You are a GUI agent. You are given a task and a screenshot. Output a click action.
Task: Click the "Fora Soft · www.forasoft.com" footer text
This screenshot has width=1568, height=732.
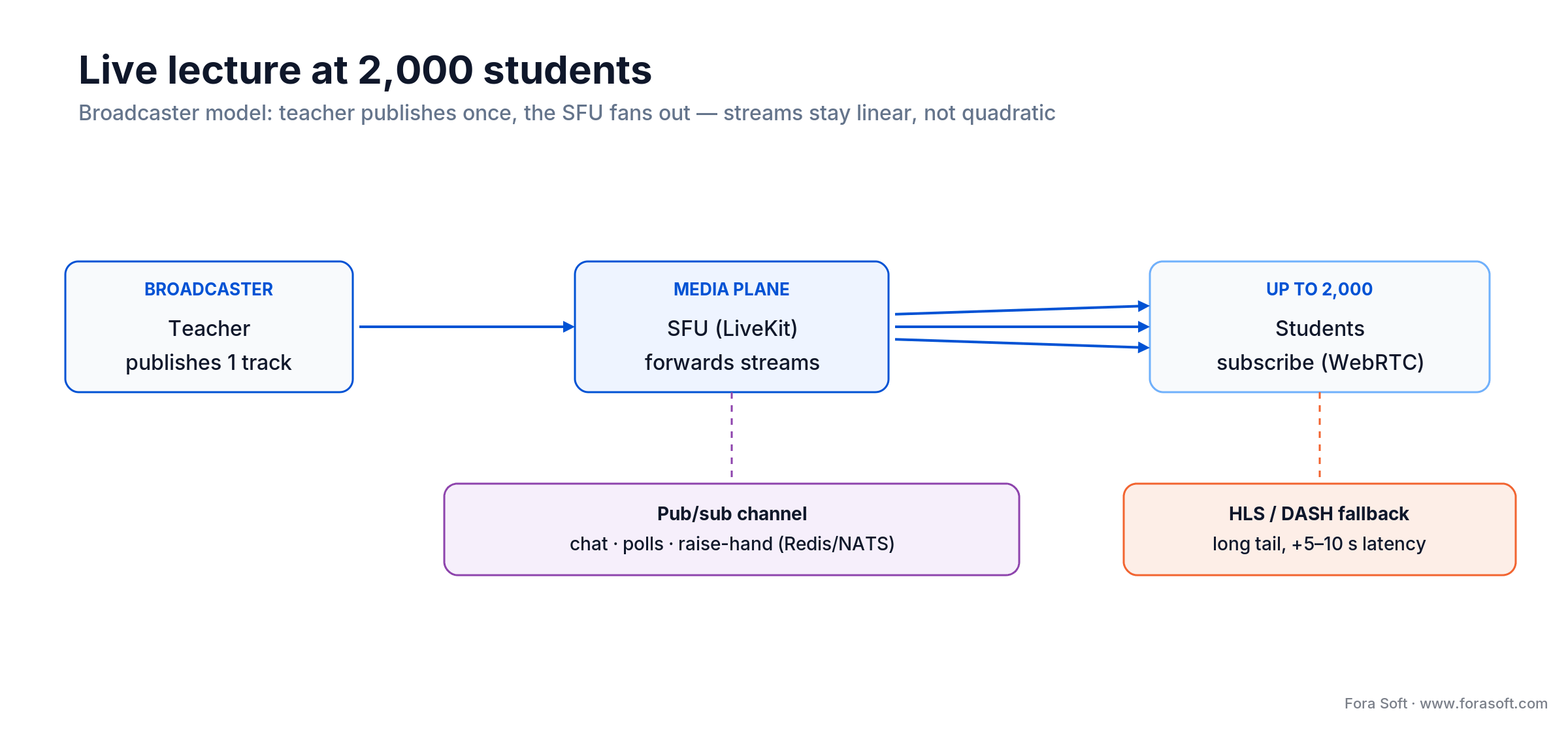pyautogui.click(x=1446, y=703)
